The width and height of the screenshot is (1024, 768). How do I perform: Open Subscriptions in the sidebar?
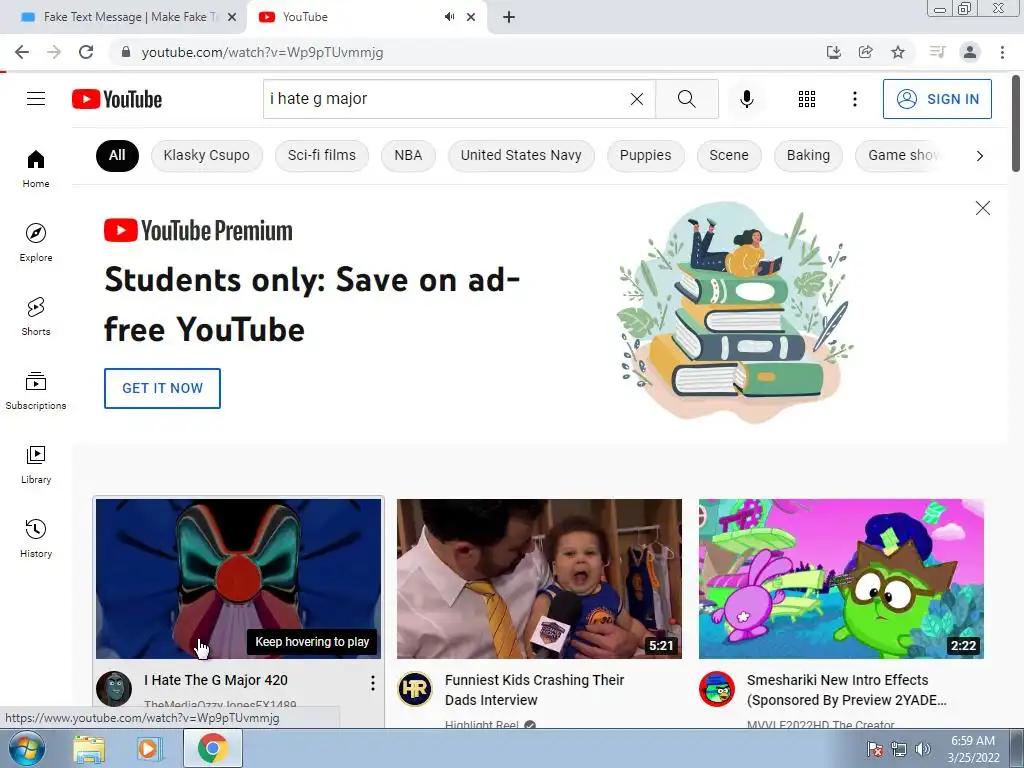(36, 390)
